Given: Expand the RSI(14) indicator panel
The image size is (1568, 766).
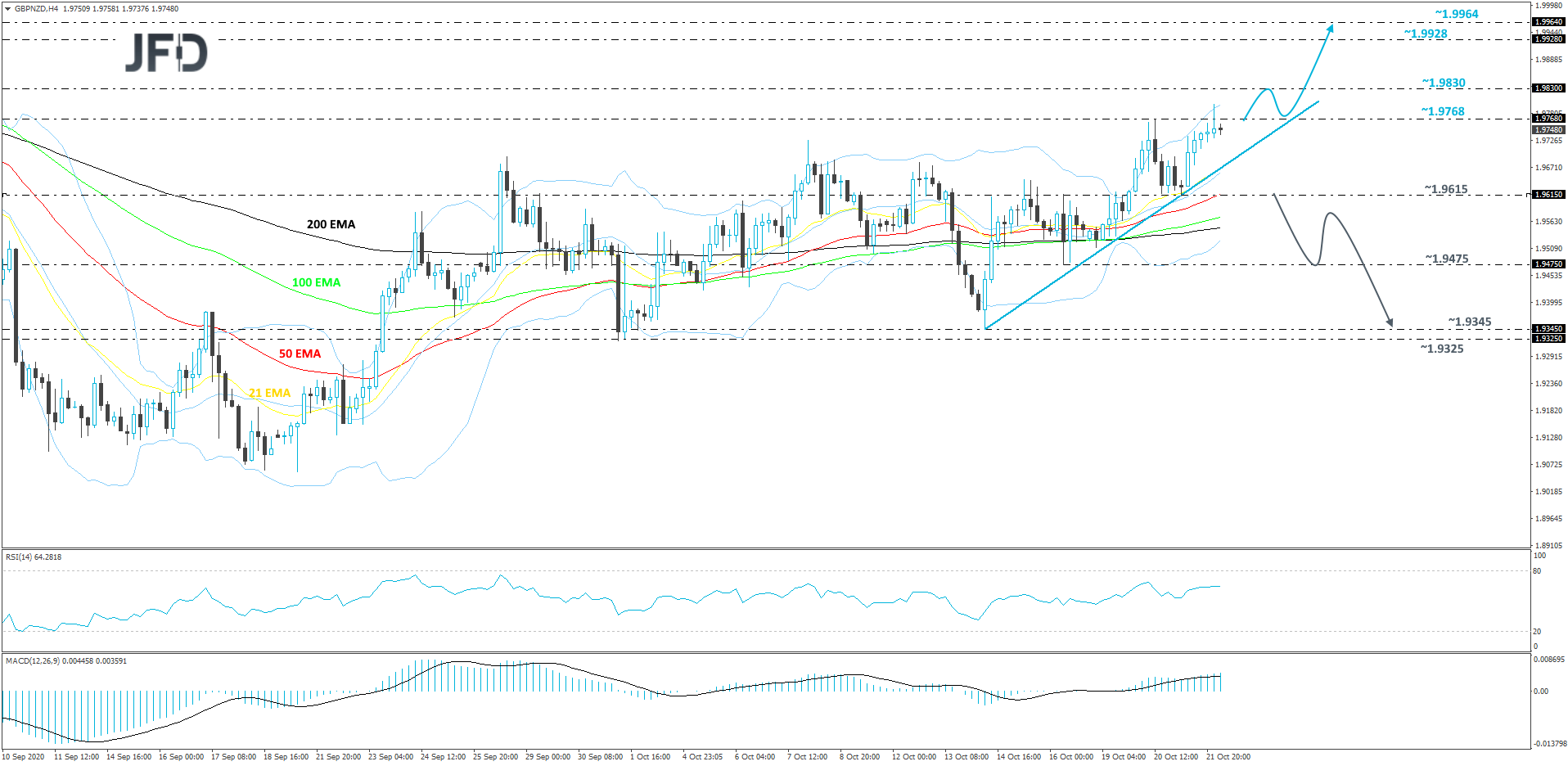Looking at the screenshot, I should tap(33, 556).
